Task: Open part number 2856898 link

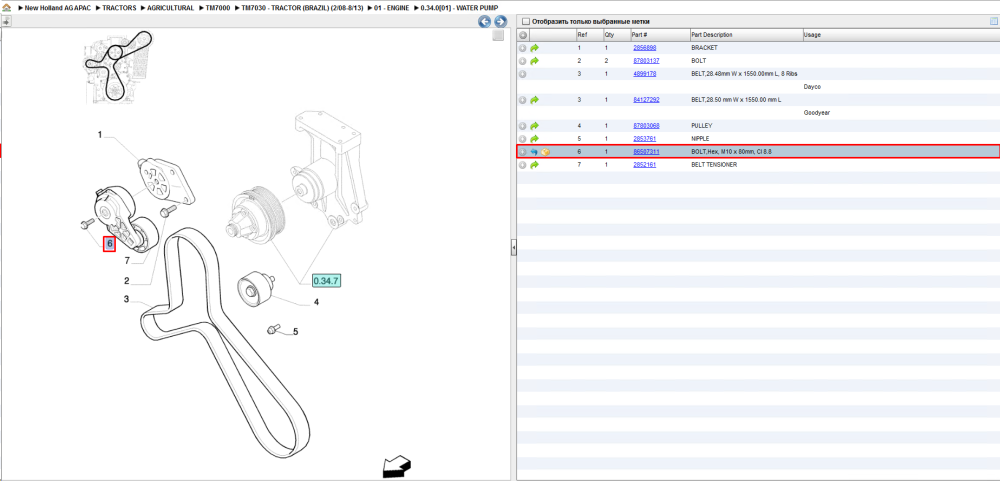Action: [x=644, y=48]
